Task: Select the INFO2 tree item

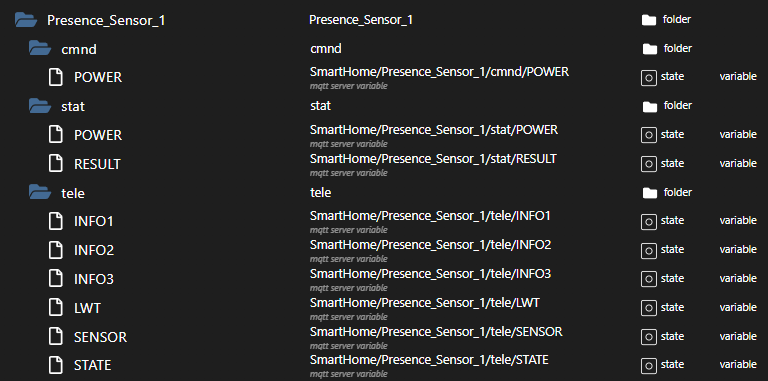Action: pyautogui.click(x=94, y=250)
